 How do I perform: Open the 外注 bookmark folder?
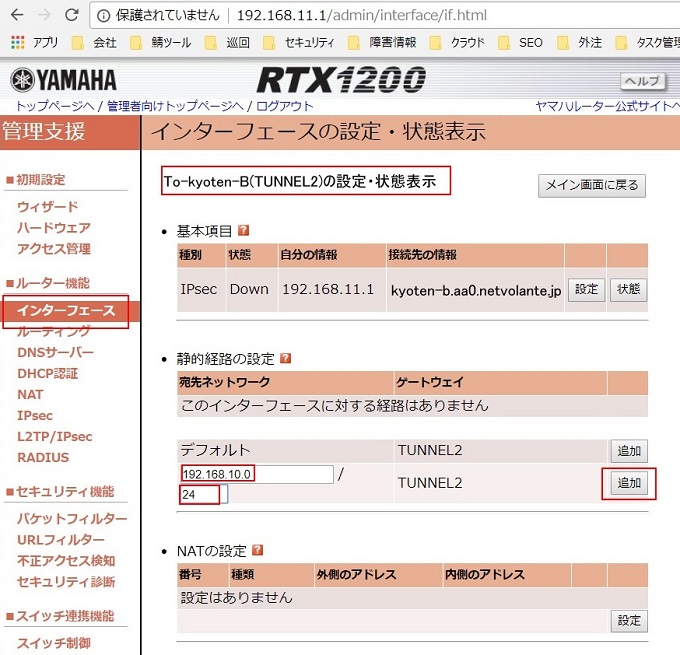(x=580, y=43)
